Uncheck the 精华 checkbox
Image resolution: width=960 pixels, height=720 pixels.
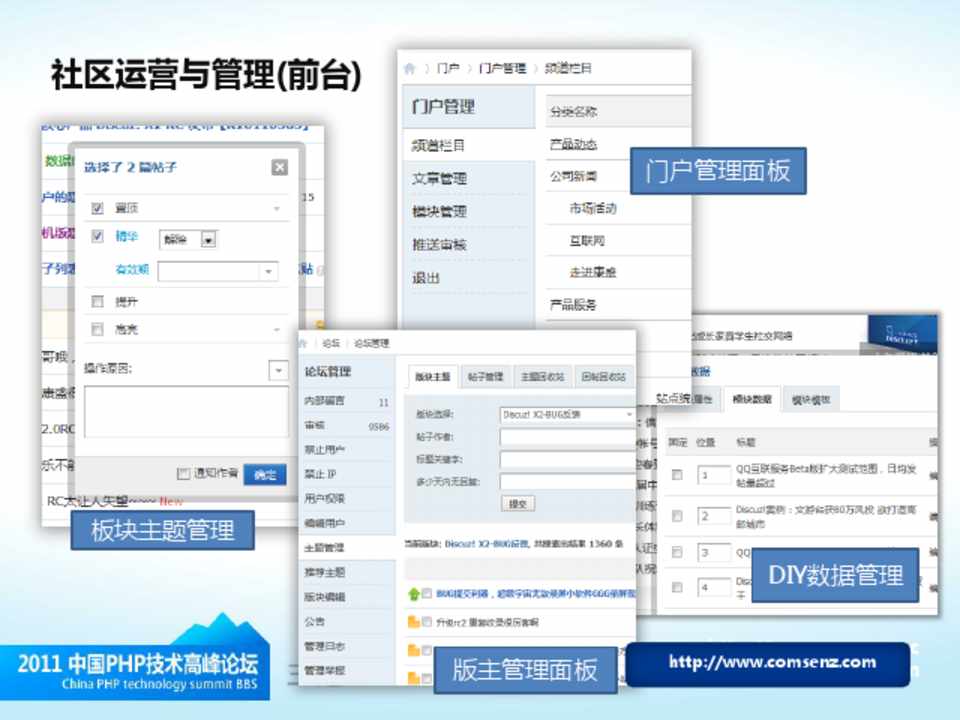pyautogui.click(x=97, y=237)
